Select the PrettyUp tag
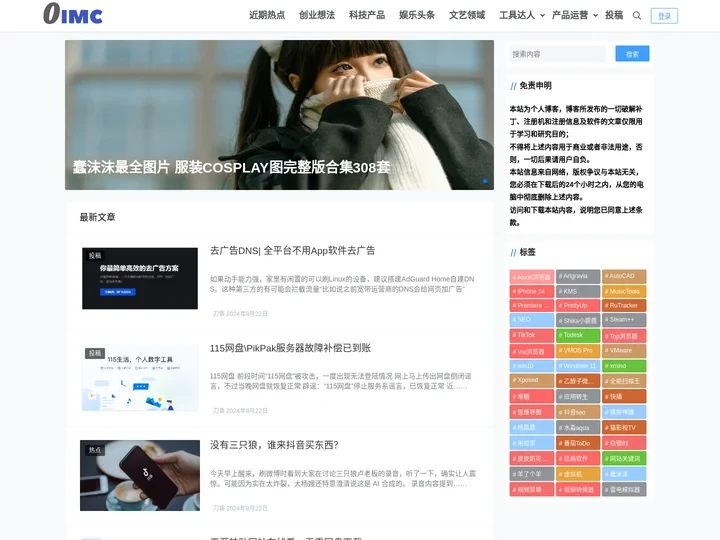This screenshot has width=720, height=540. click(578, 306)
